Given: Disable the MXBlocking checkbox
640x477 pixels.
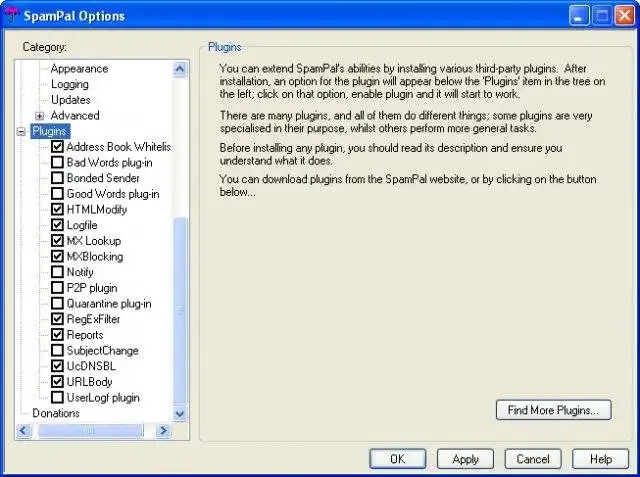Looking at the screenshot, I should point(57,256).
